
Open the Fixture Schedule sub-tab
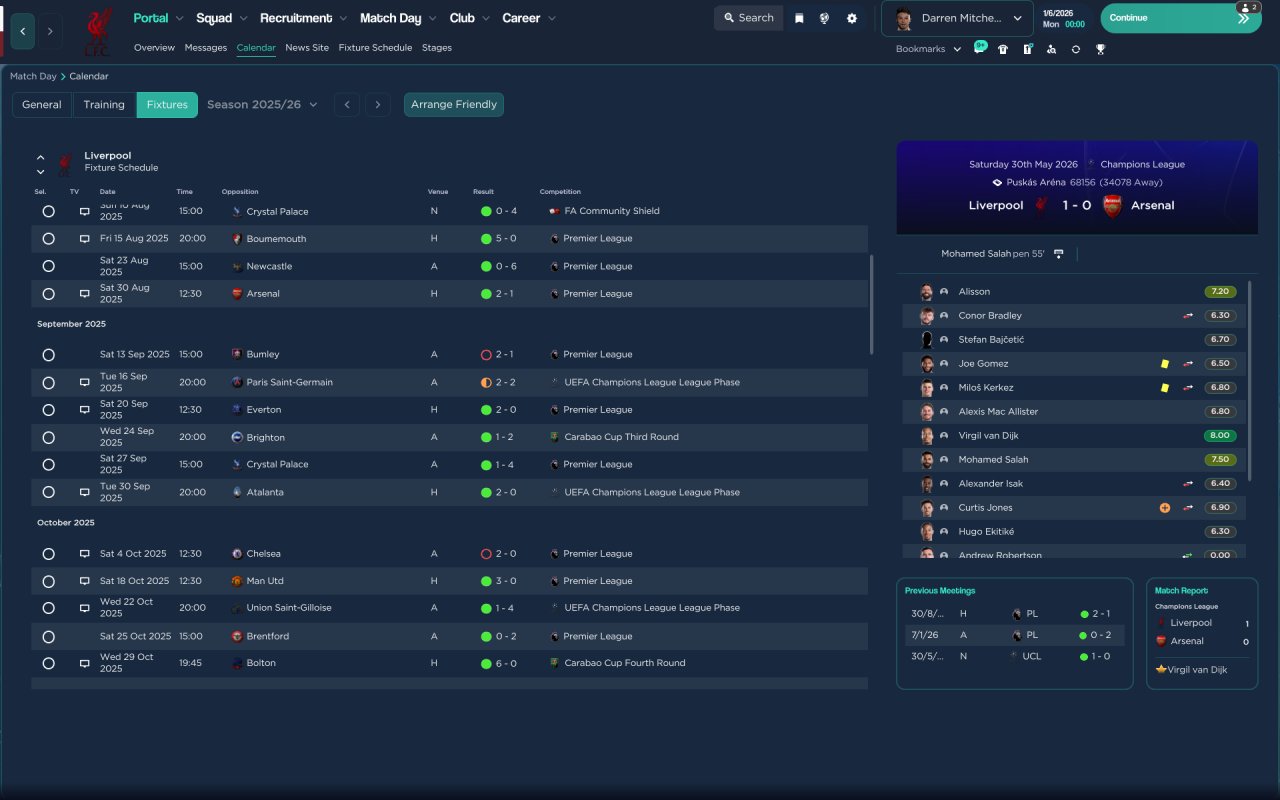pyautogui.click(x=375, y=48)
